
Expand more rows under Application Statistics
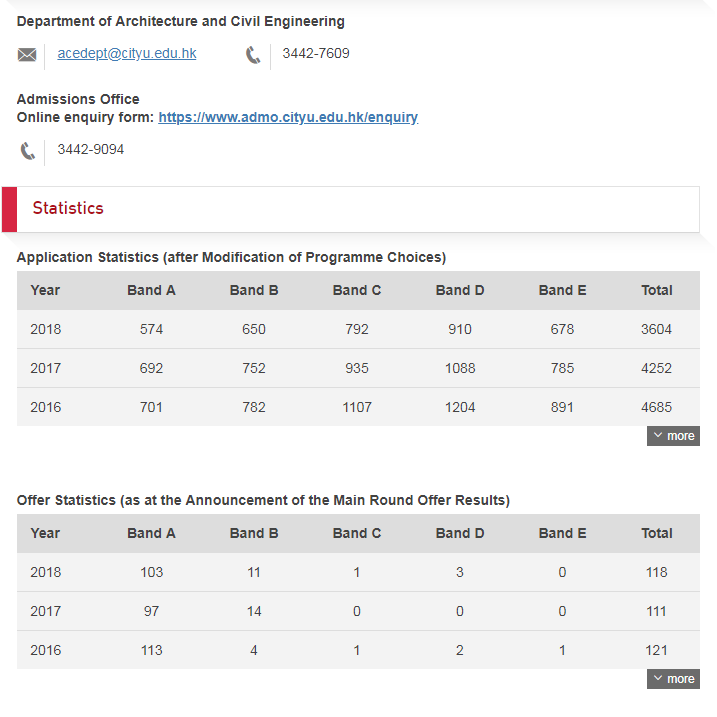coord(673,436)
